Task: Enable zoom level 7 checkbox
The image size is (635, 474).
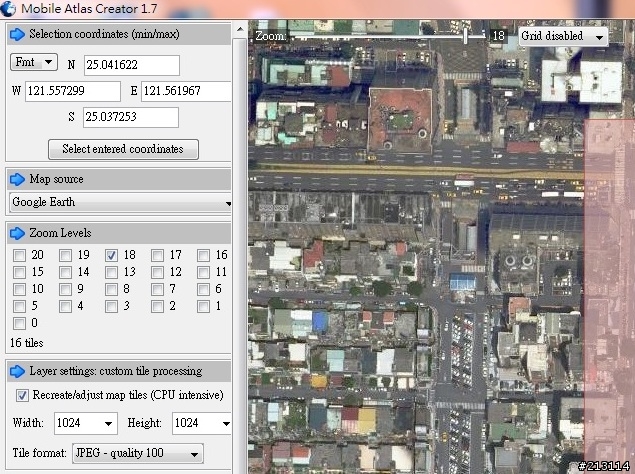Action: (x=157, y=289)
